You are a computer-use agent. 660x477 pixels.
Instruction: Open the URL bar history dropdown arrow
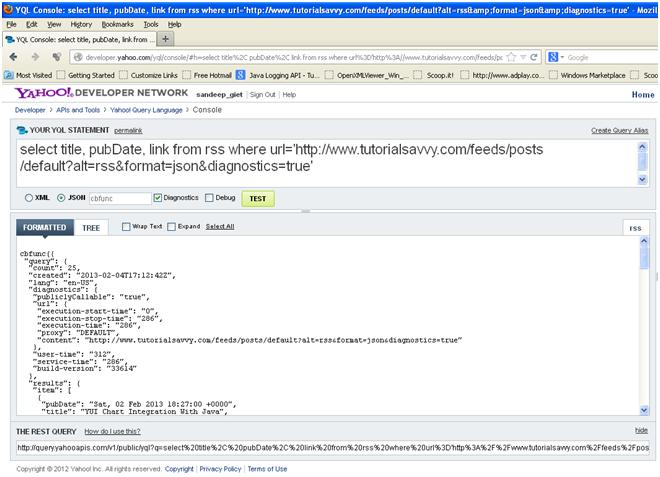(x=523, y=57)
